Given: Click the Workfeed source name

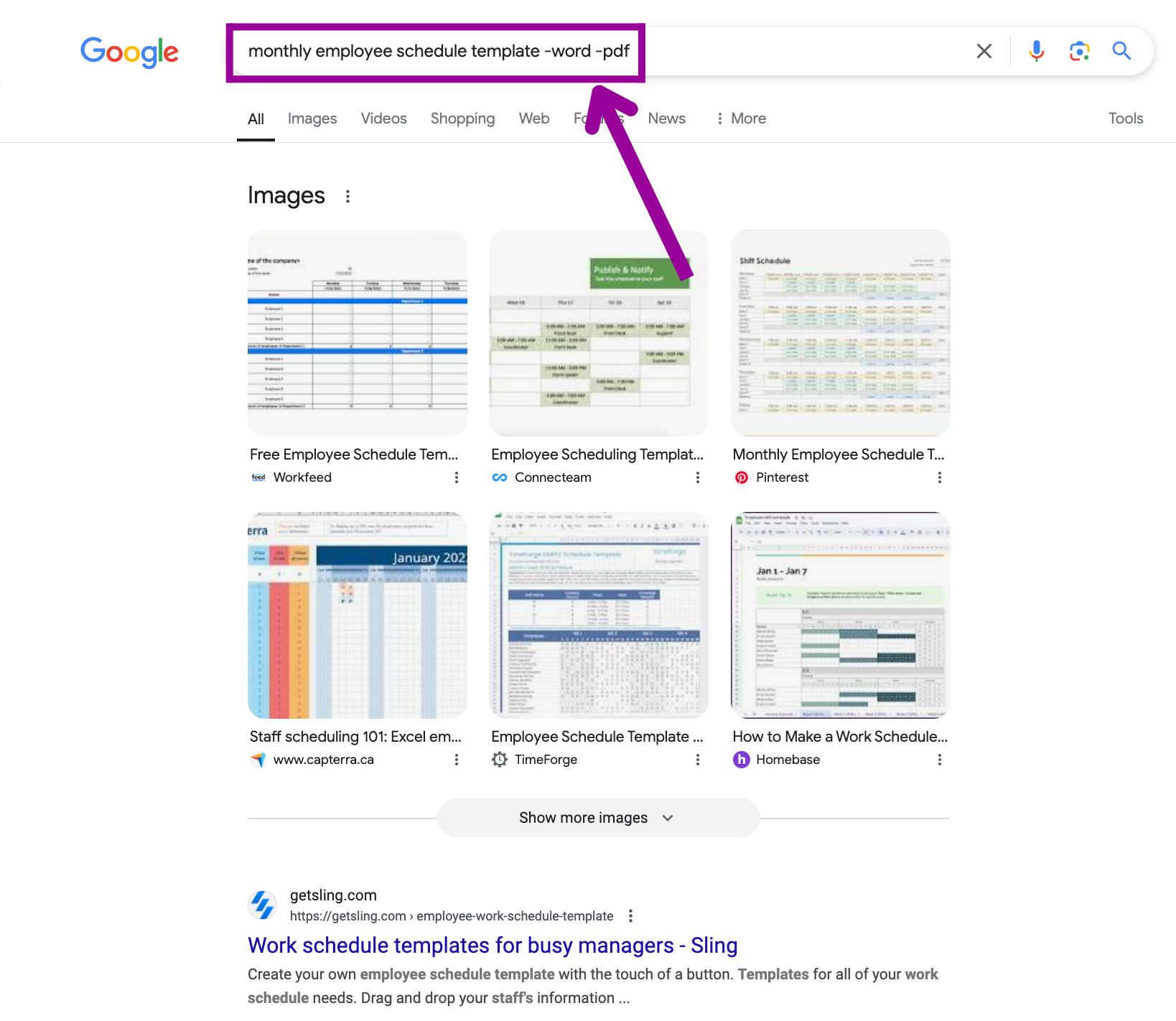Looking at the screenshot, I should click(x=302, y=477).
